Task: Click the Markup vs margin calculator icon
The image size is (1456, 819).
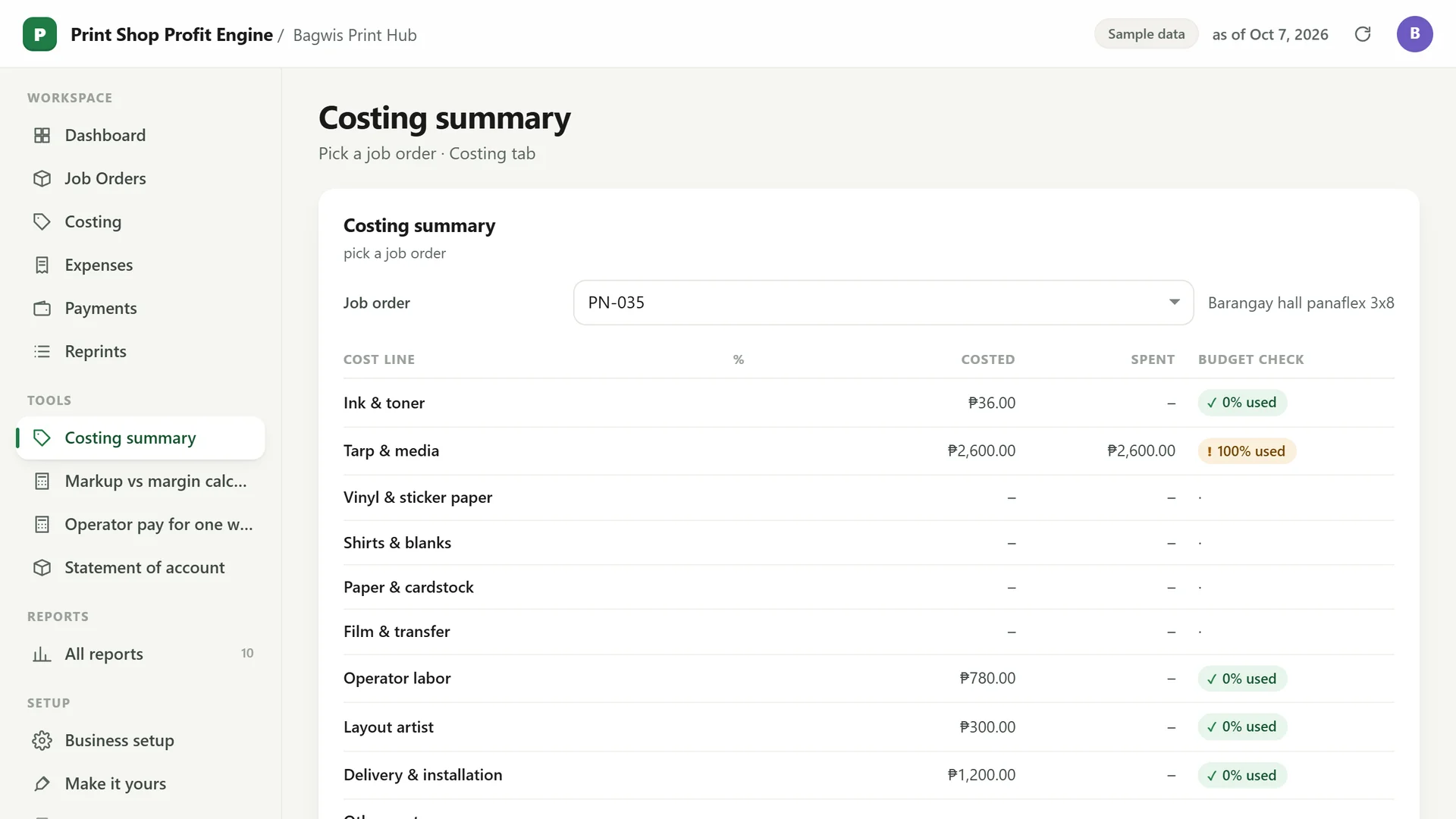Action: tap(42, 481)
